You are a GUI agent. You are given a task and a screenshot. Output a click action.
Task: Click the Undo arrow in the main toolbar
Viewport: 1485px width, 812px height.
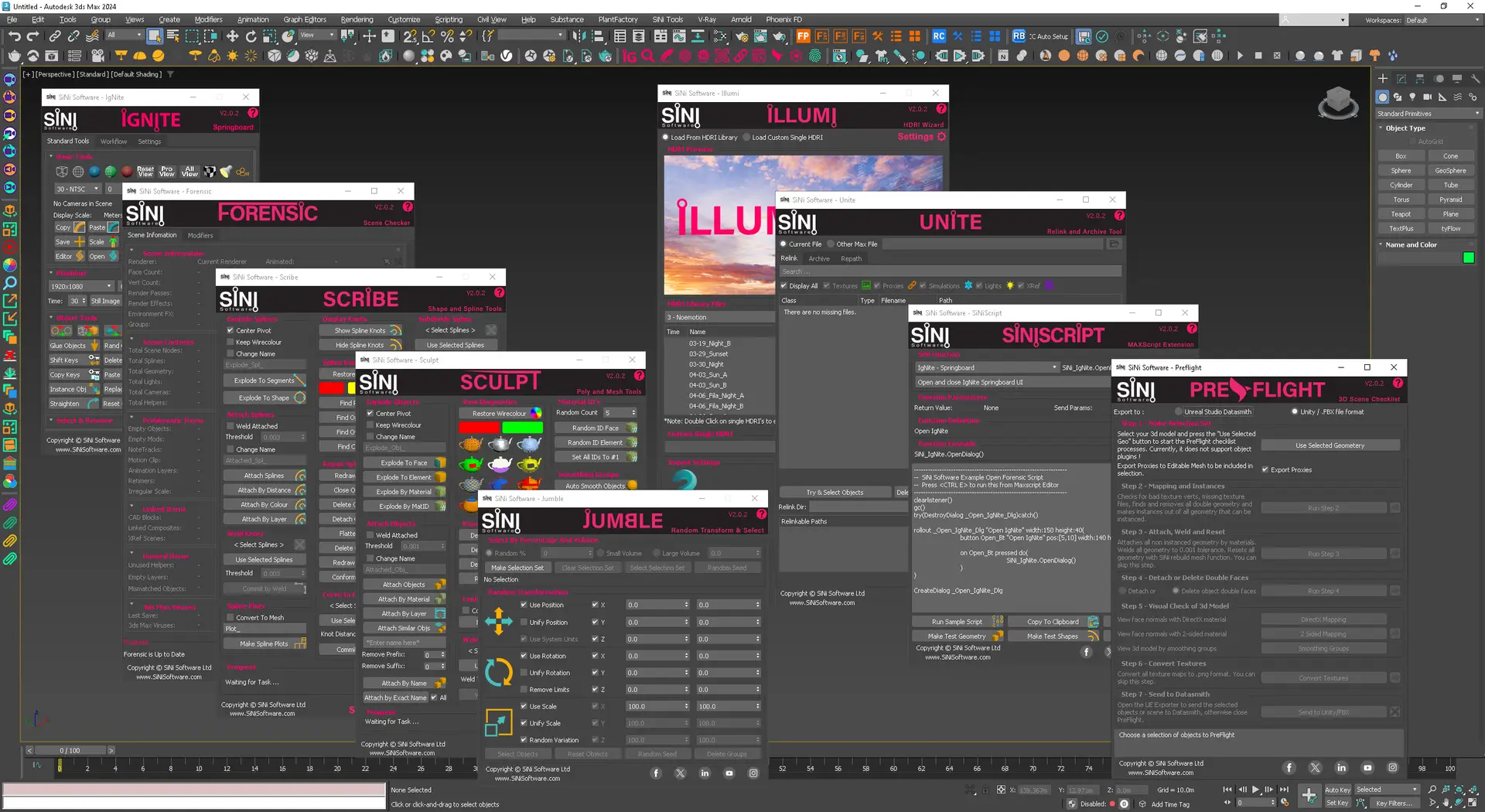(15, 36)
